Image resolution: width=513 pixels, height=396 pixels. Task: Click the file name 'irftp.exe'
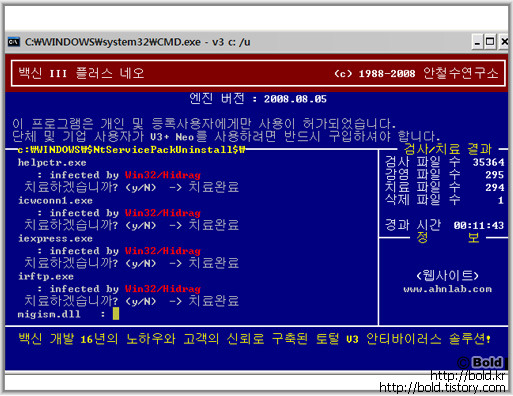point(46,277)
